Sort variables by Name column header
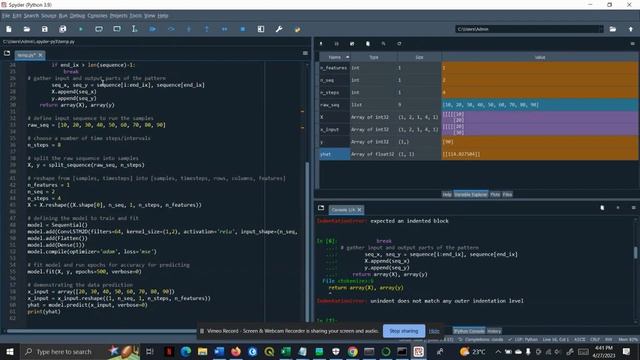640x360 pixels. [335, 57]
